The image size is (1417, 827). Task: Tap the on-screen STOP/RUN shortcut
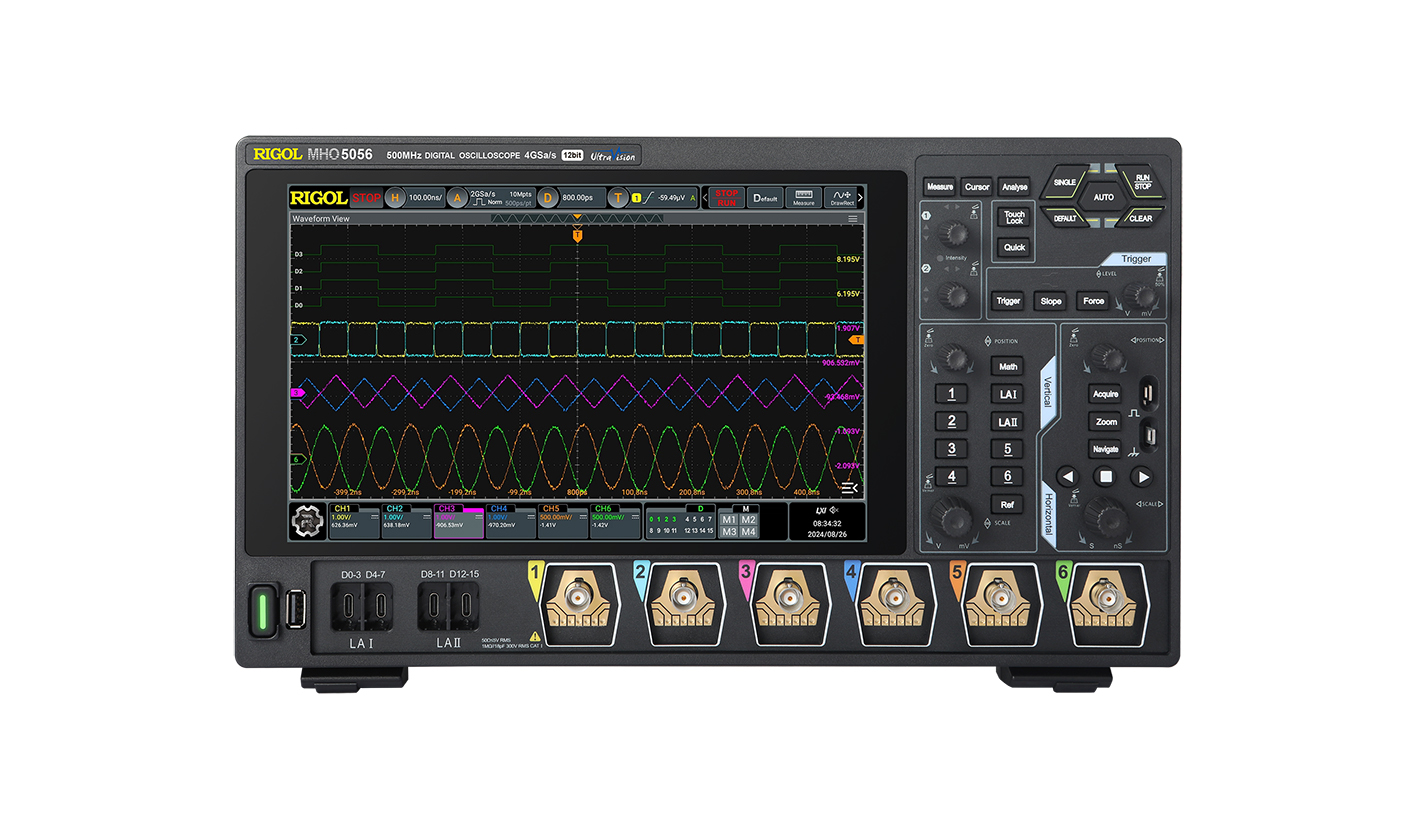click(727, 198)
